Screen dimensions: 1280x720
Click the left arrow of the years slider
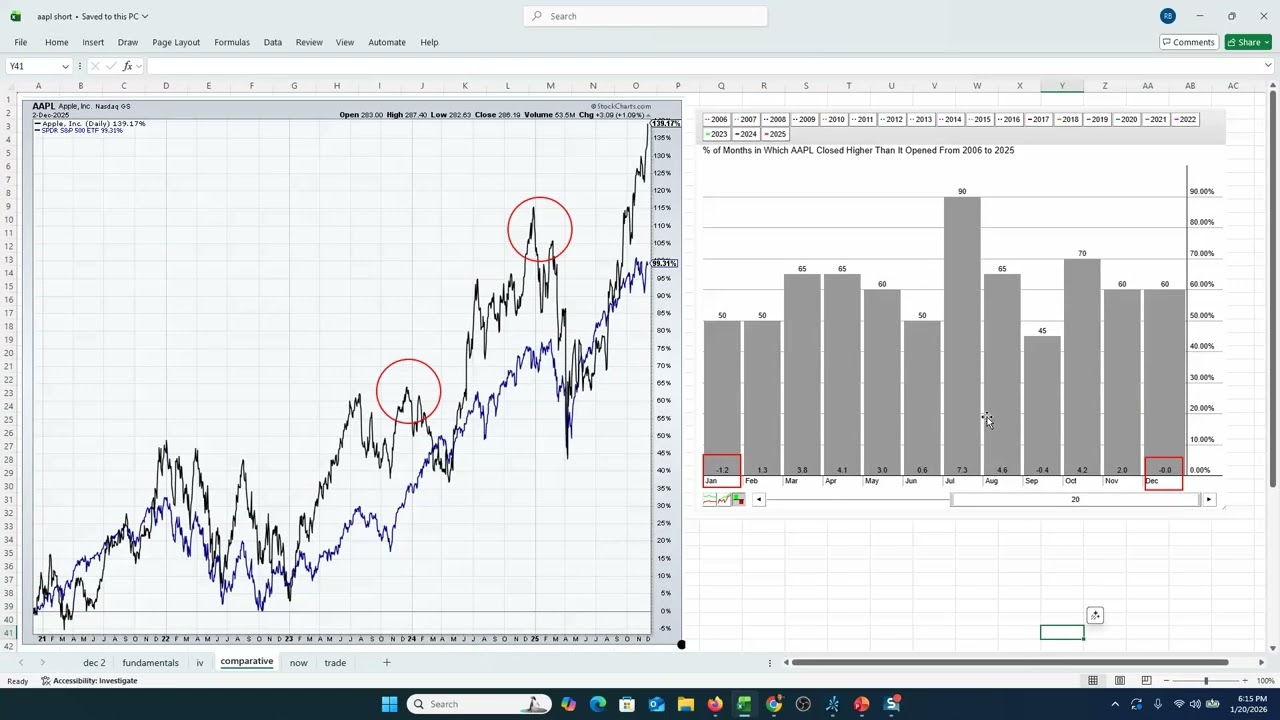pos(759,500)
